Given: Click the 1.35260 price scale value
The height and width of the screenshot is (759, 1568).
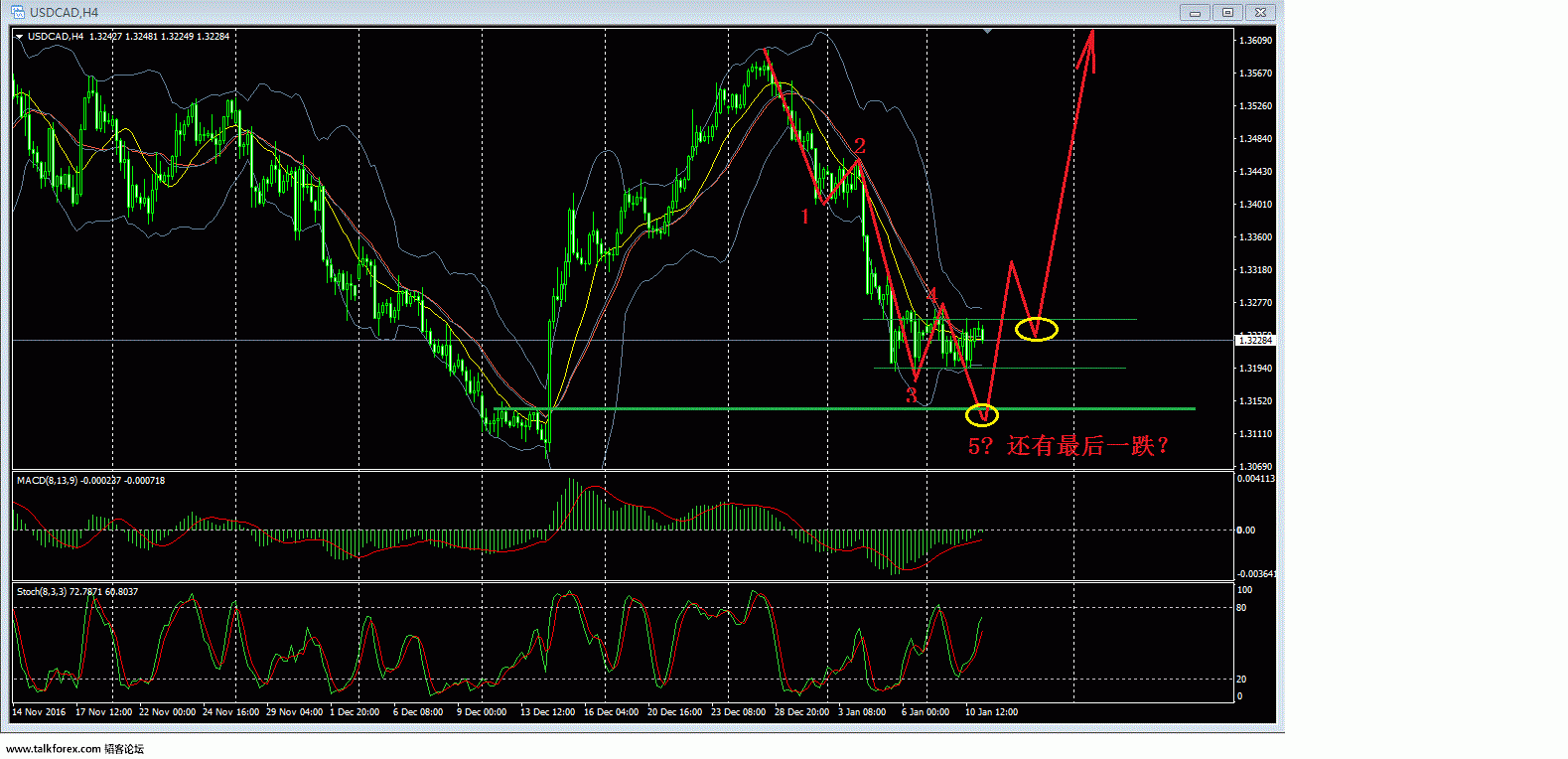Looking at the screenshot, I should coord(1256,106).
